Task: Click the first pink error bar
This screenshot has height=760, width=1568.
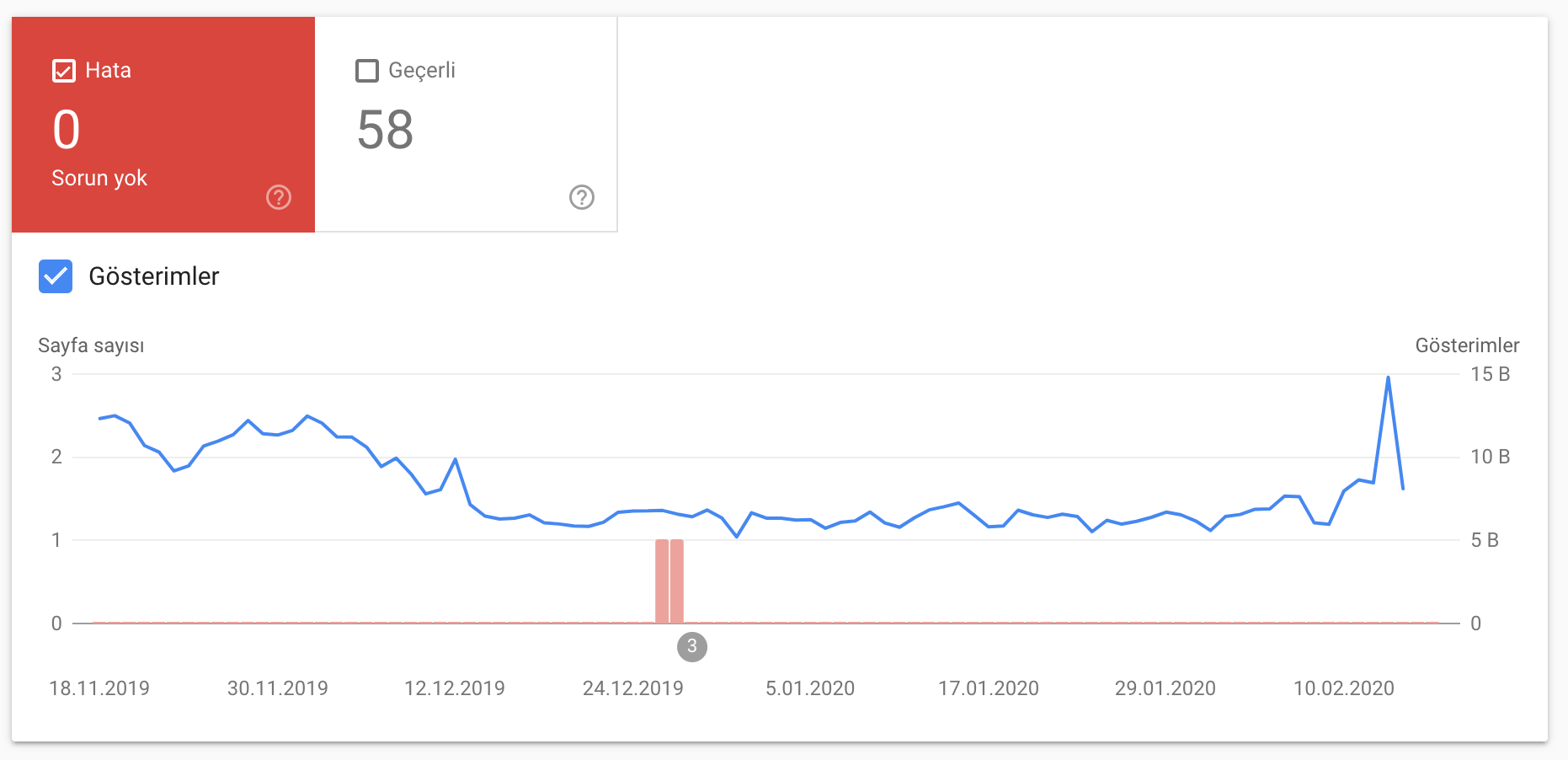Action: coord(662,581)
